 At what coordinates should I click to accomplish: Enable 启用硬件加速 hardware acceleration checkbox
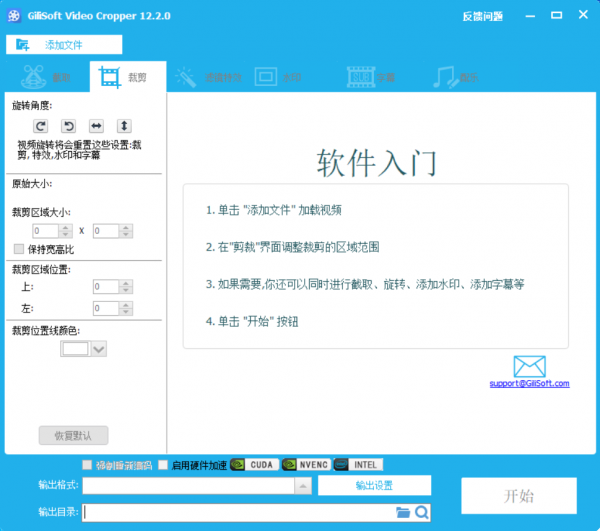[163, 465]
